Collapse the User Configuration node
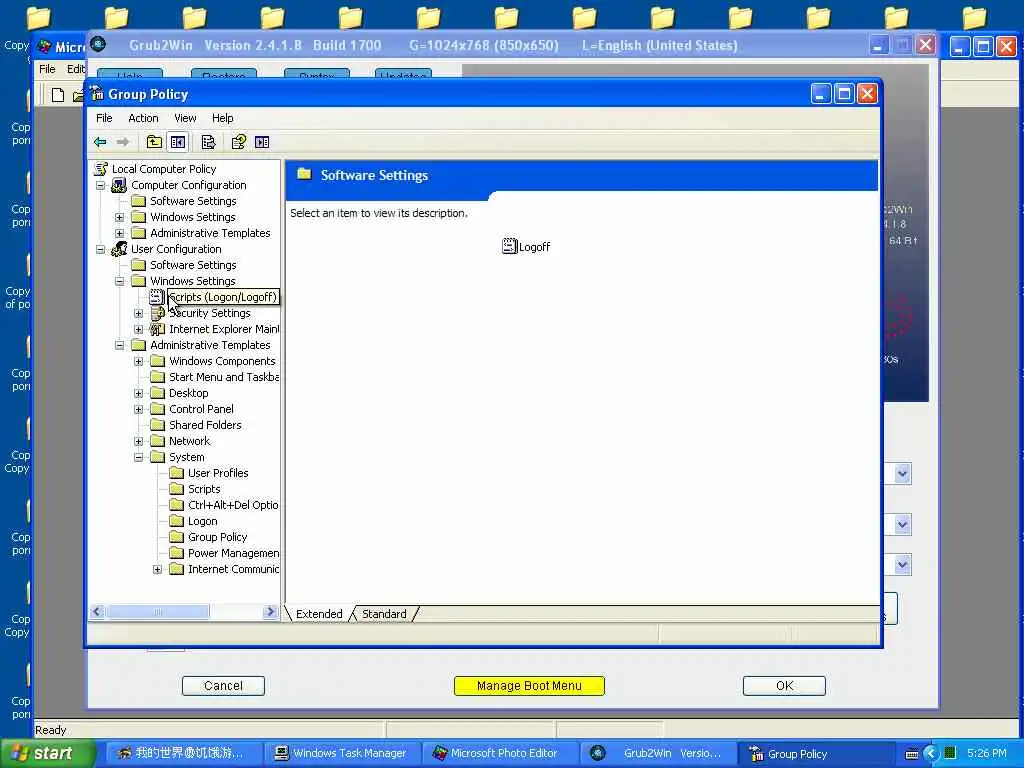Screen dimensions: 1024x768 (101, 249)
